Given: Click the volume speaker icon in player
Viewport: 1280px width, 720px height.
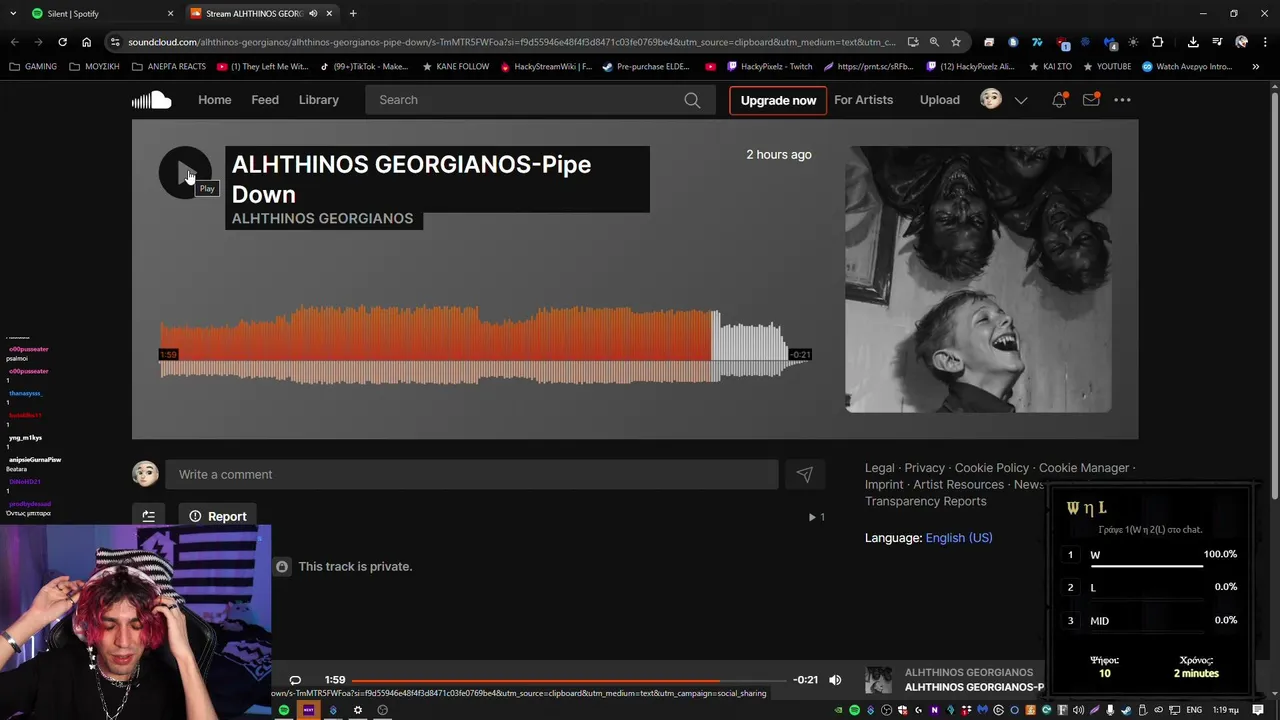Looking at the screenshot, I should click(835, 680).
